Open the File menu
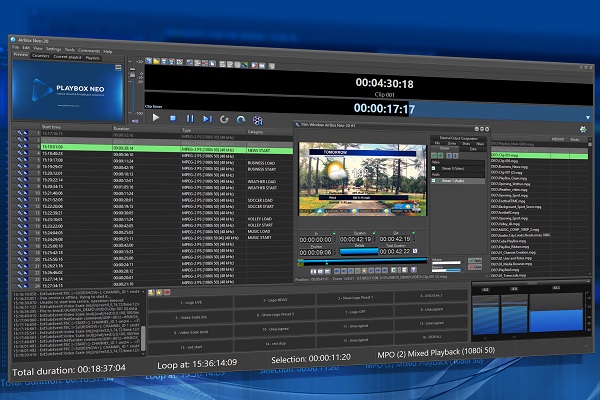This screenshot has width=600, height=400. tap(15, 47)
